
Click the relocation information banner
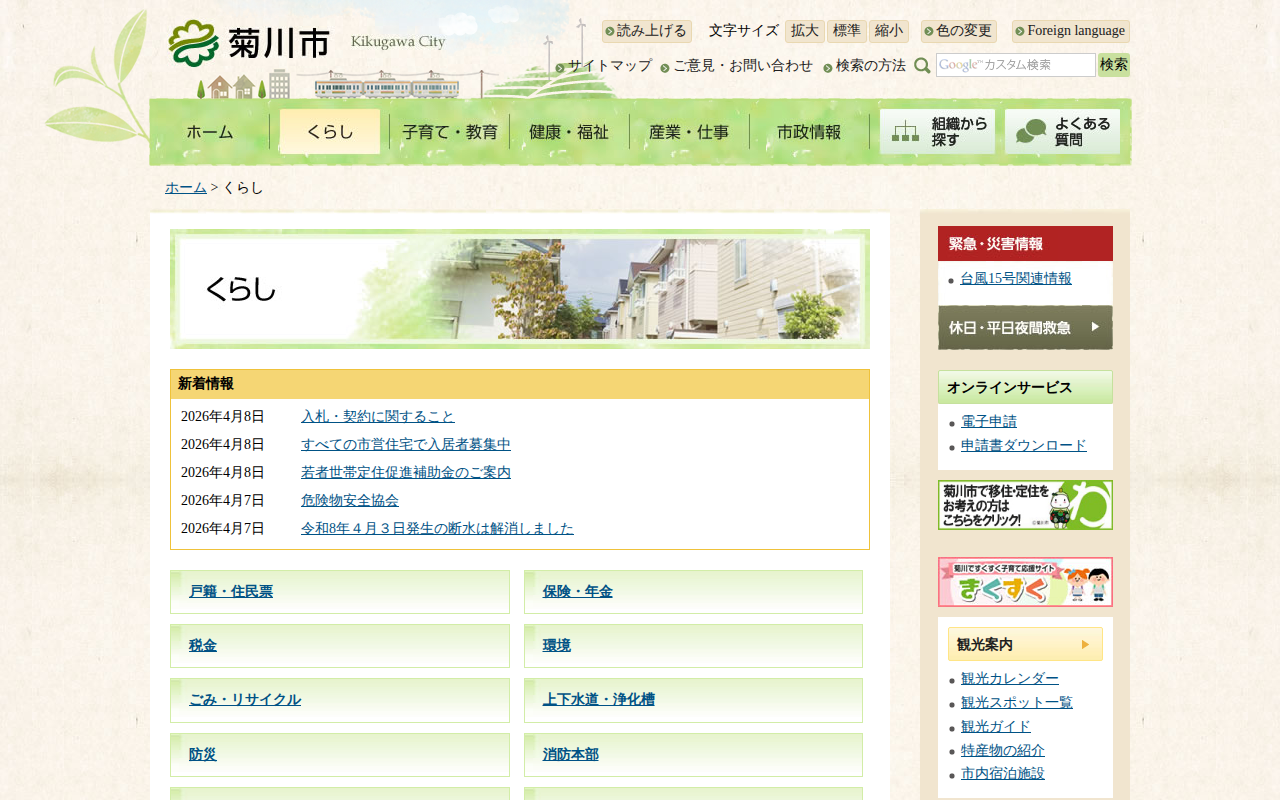1025,505
